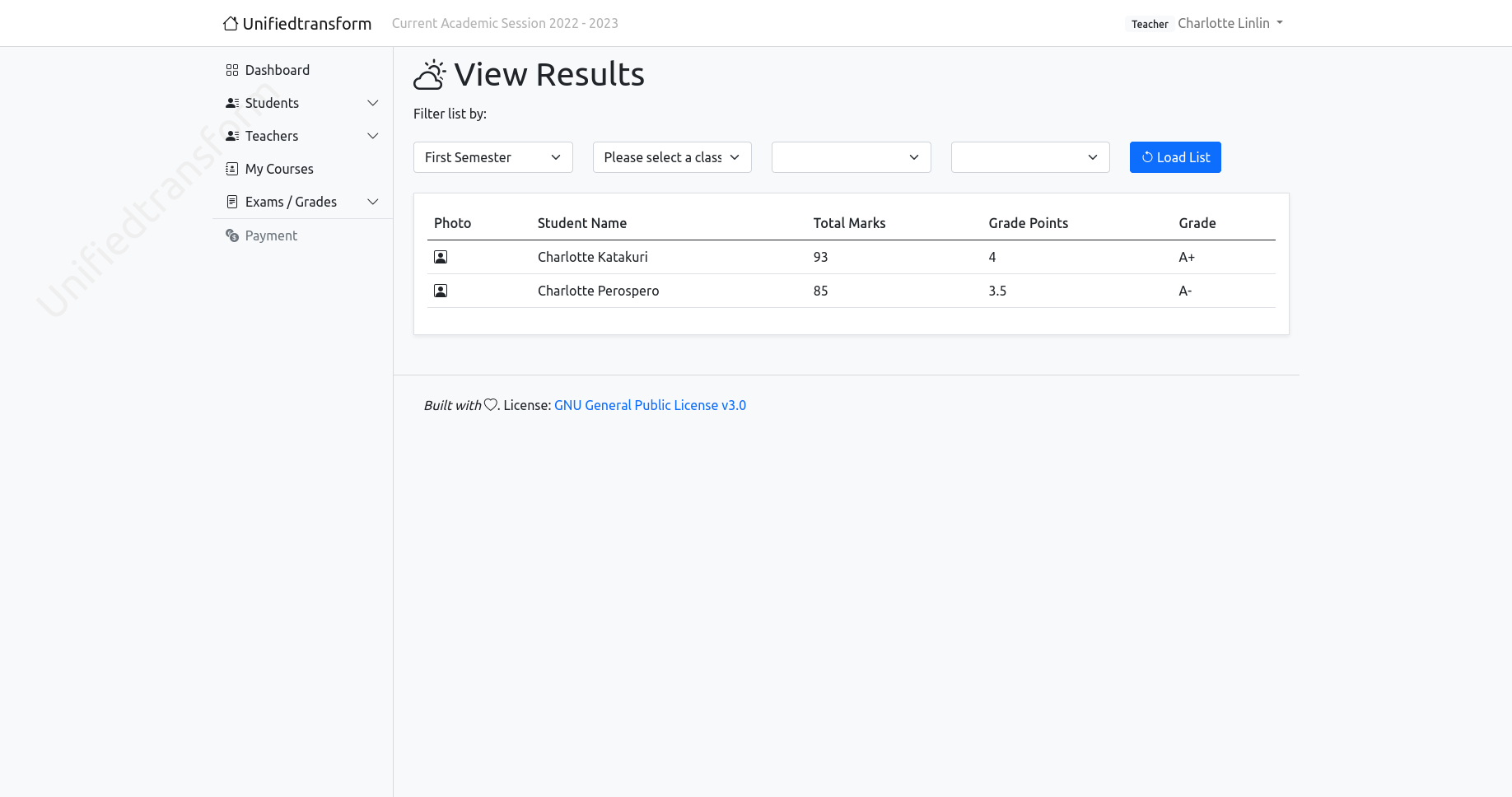Open the Dashboard menu item

302,70
